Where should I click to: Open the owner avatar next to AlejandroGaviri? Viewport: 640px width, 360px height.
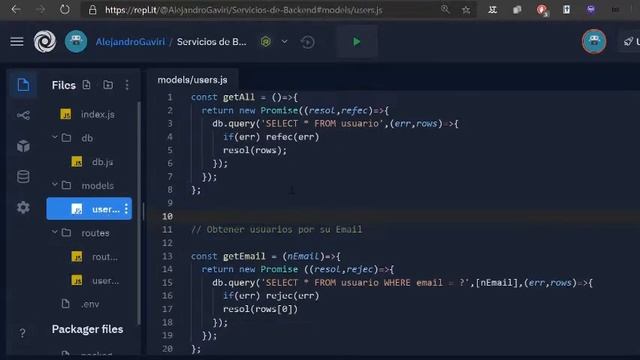(x=76, y=41)
